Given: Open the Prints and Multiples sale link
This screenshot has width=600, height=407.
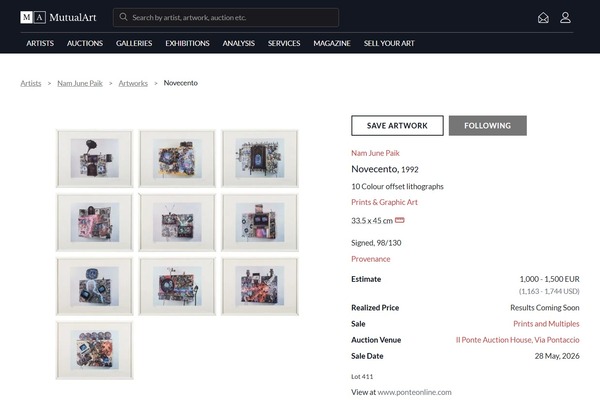Looking at the screenshot, I should (546, 324).
